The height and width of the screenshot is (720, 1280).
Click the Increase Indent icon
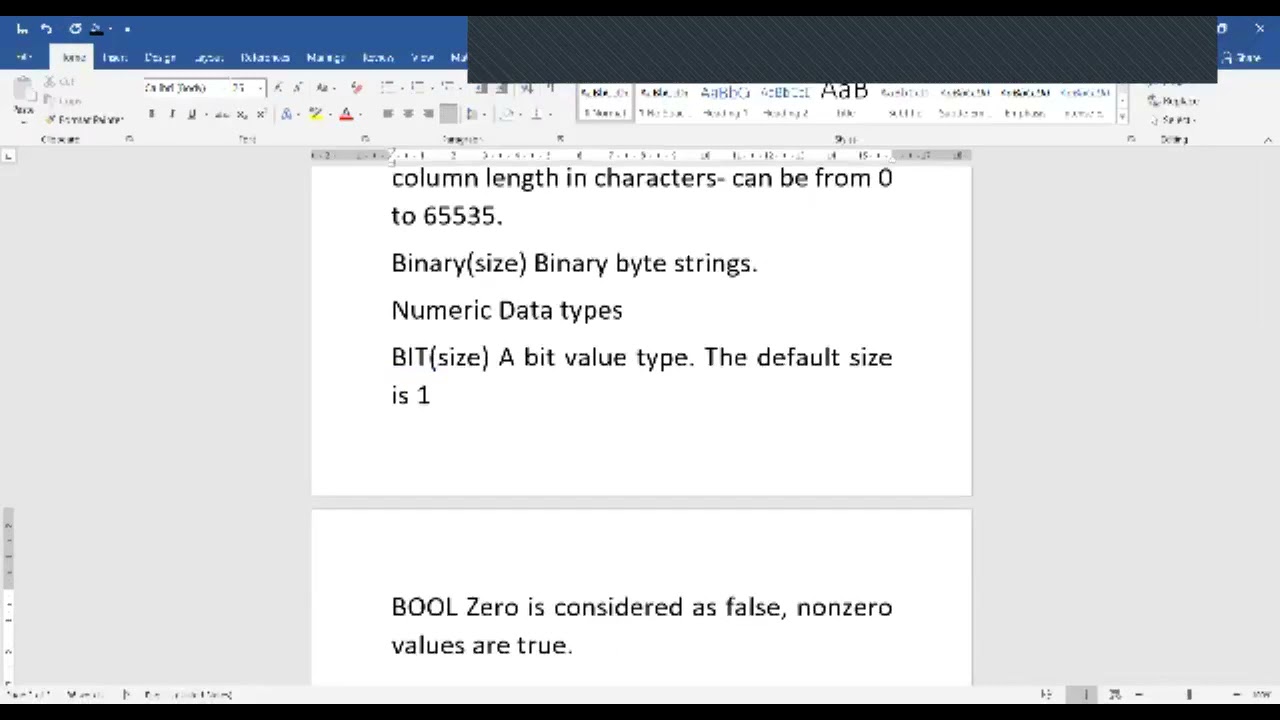tap(500, 88)
